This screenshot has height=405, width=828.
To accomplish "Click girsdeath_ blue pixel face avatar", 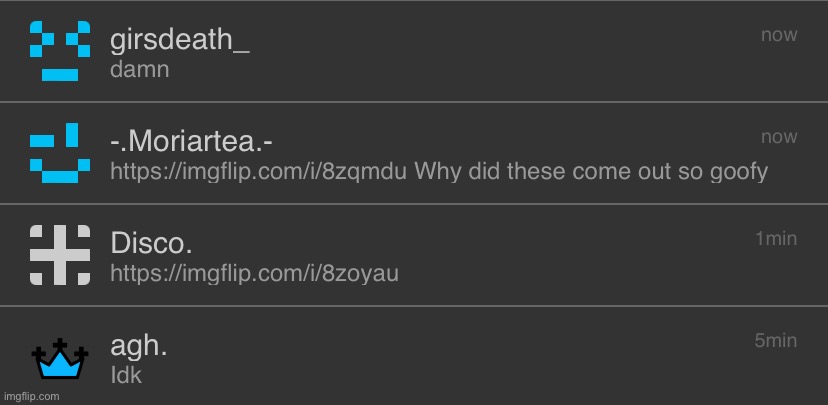I will (x=60, y=51).
